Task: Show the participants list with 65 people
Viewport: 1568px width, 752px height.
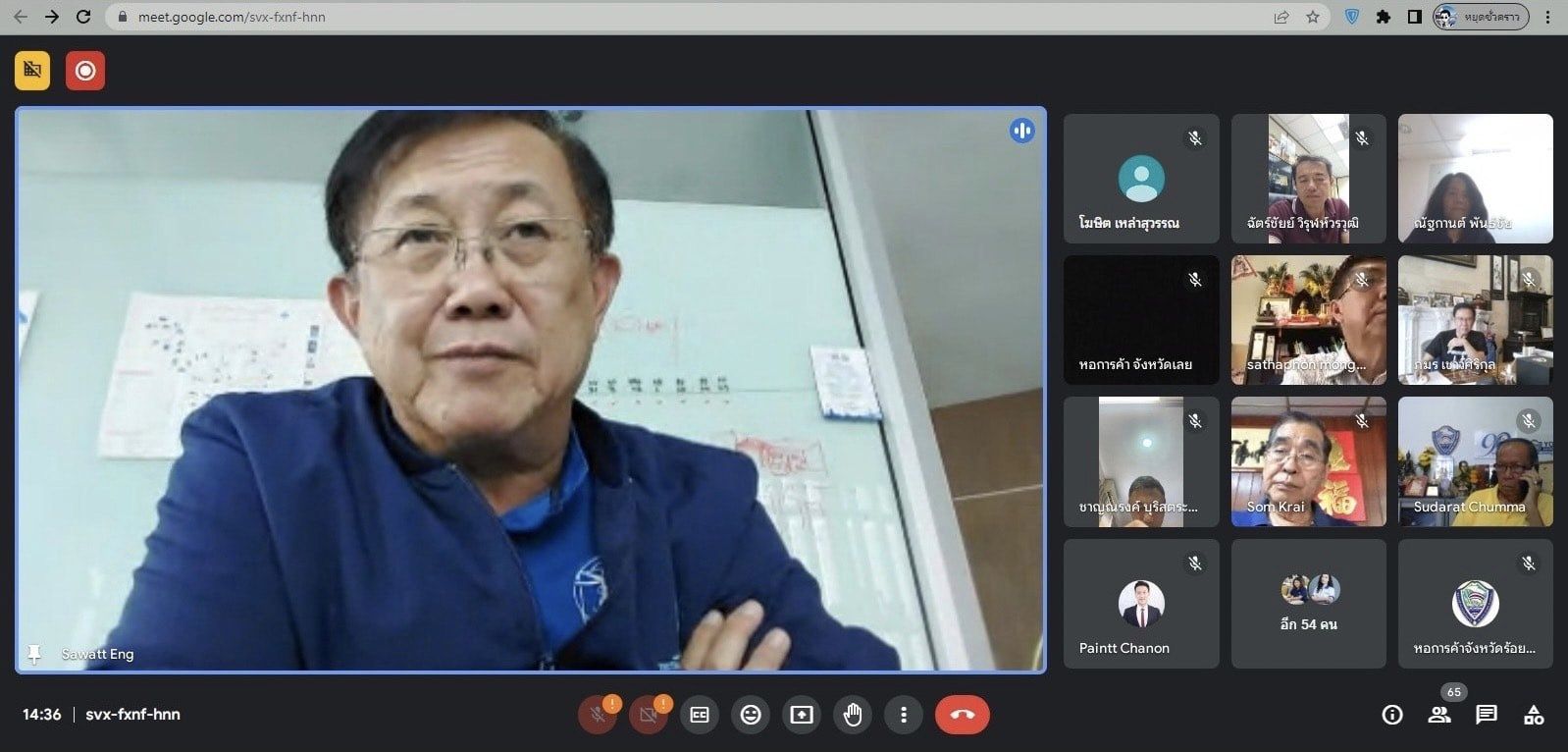Action: point(1439,715)
